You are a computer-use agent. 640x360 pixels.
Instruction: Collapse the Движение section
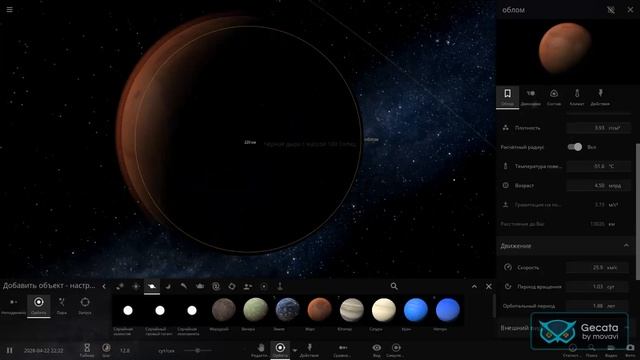click(626, 246)
